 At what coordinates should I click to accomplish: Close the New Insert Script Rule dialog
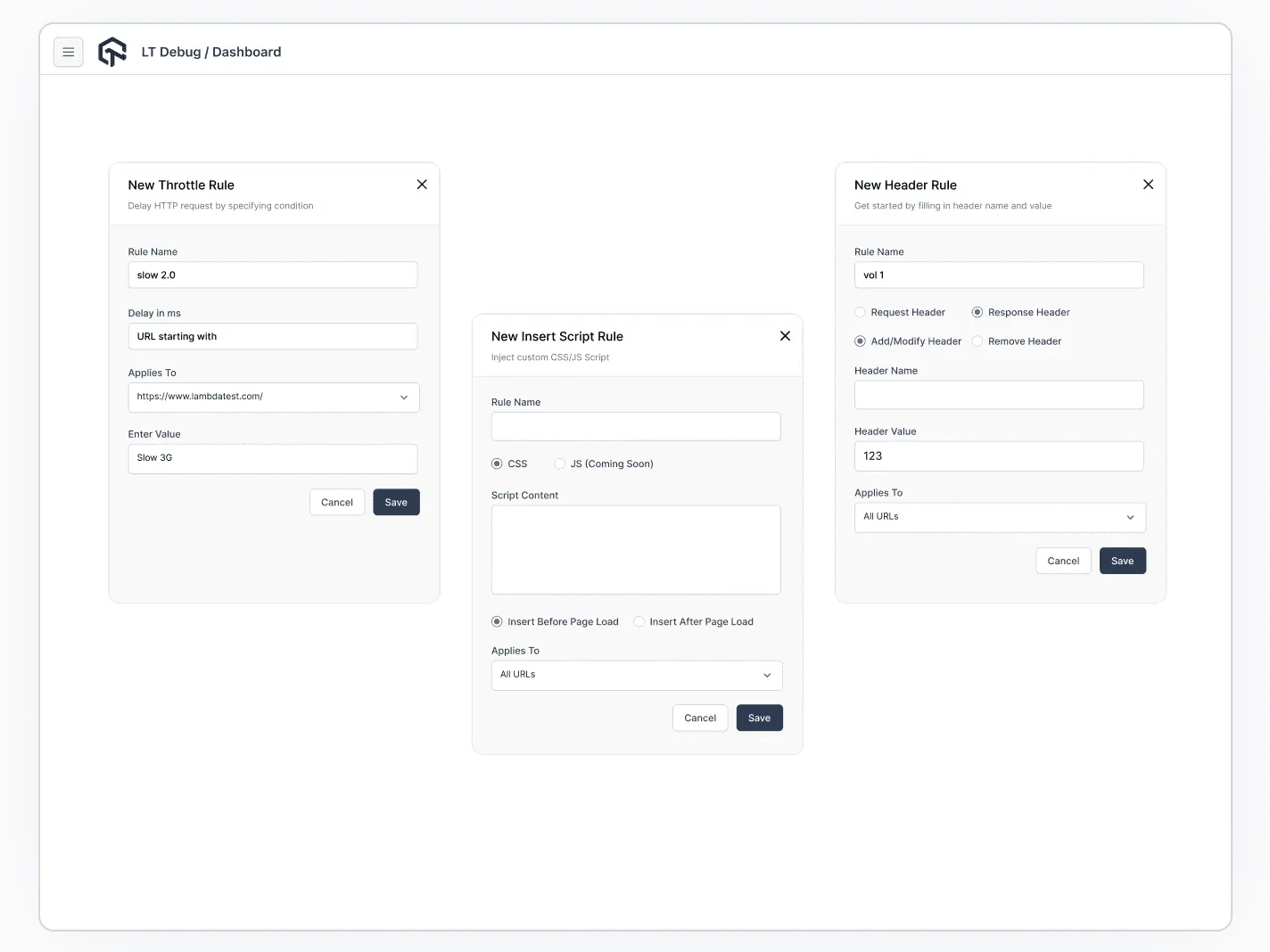pos(785,336)
